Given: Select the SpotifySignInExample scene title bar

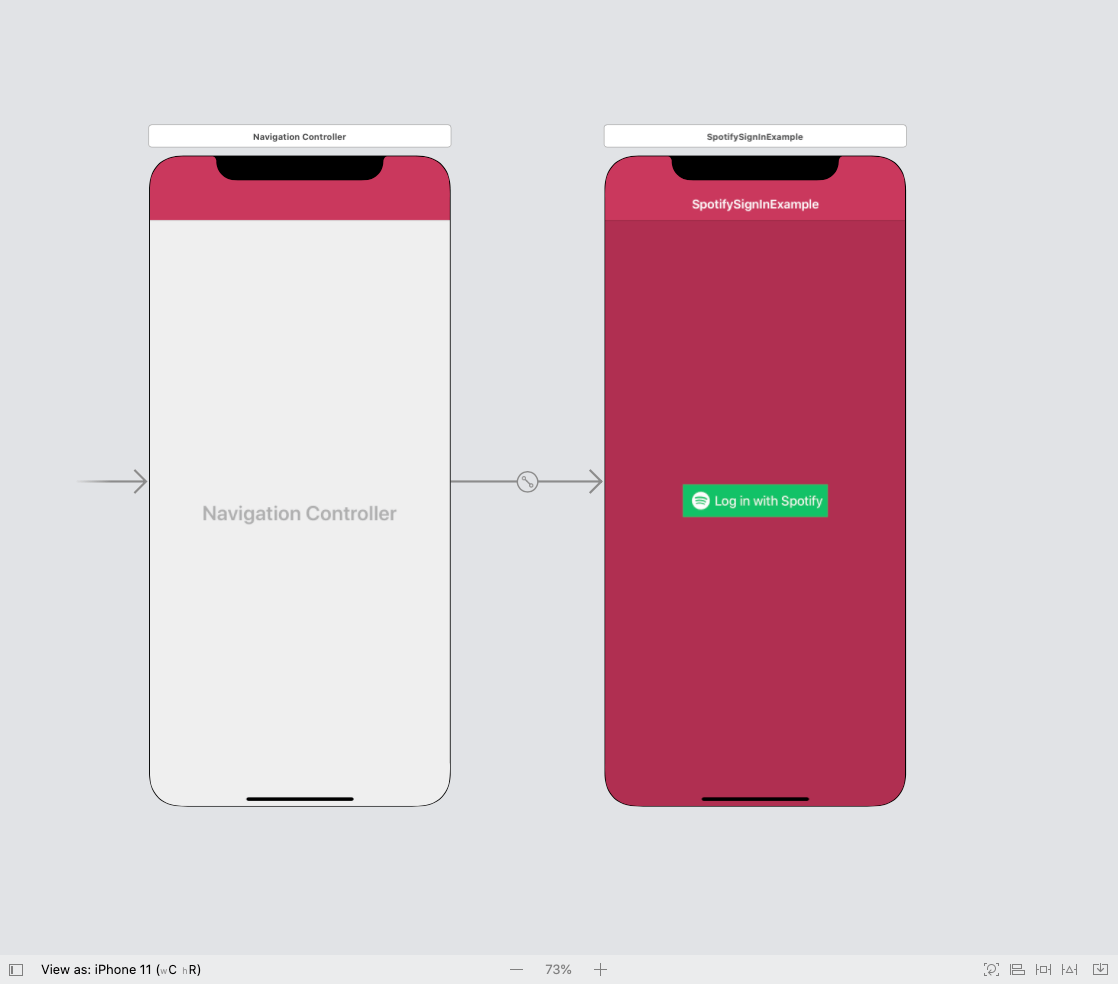Looking at the screenshot, I should (x=755, y=136).
